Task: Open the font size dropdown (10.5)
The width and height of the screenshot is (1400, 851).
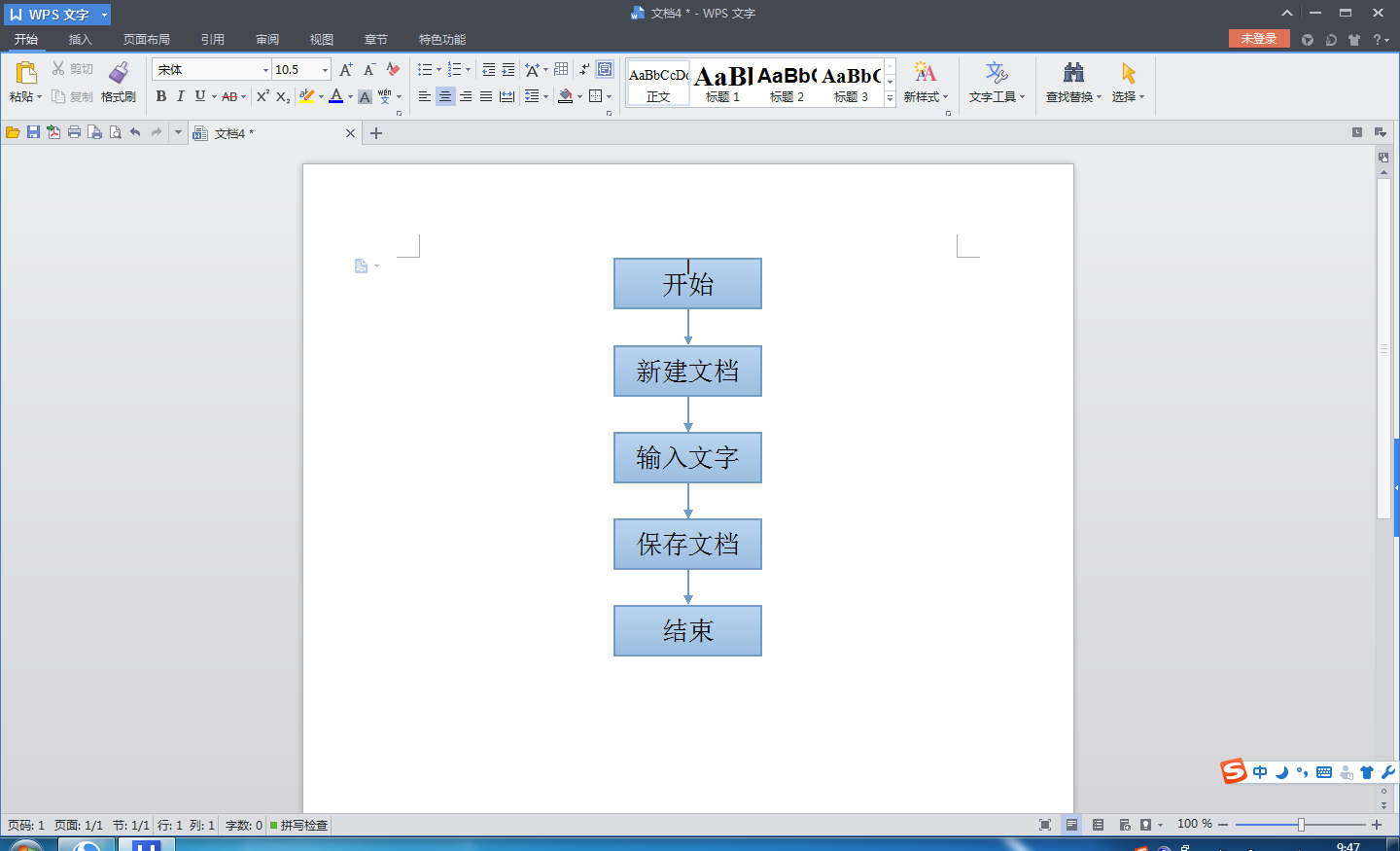Action: tap(325, 70)
